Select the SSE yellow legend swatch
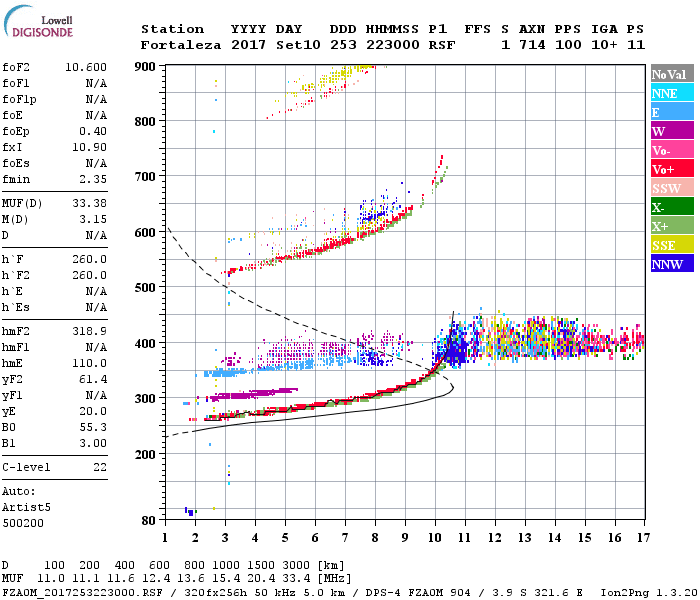Viewport: 700px width, 600px height. click(672, 245)
